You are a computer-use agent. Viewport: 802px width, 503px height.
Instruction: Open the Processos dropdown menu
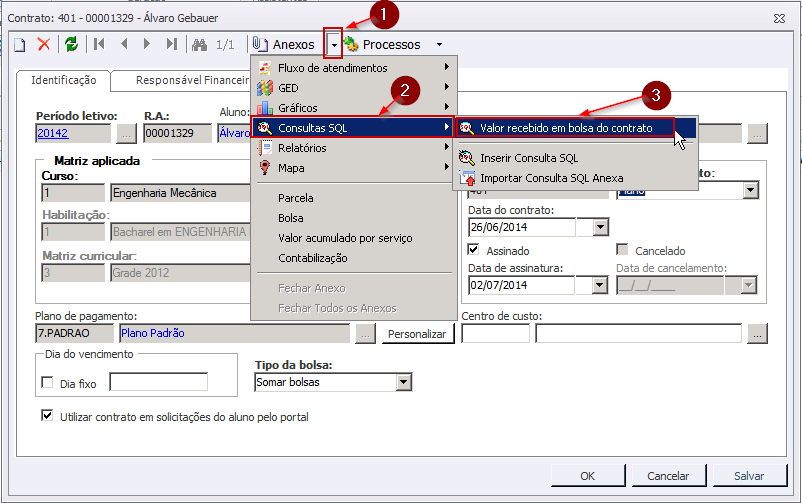pyautogui.click(x=393, y=44)
